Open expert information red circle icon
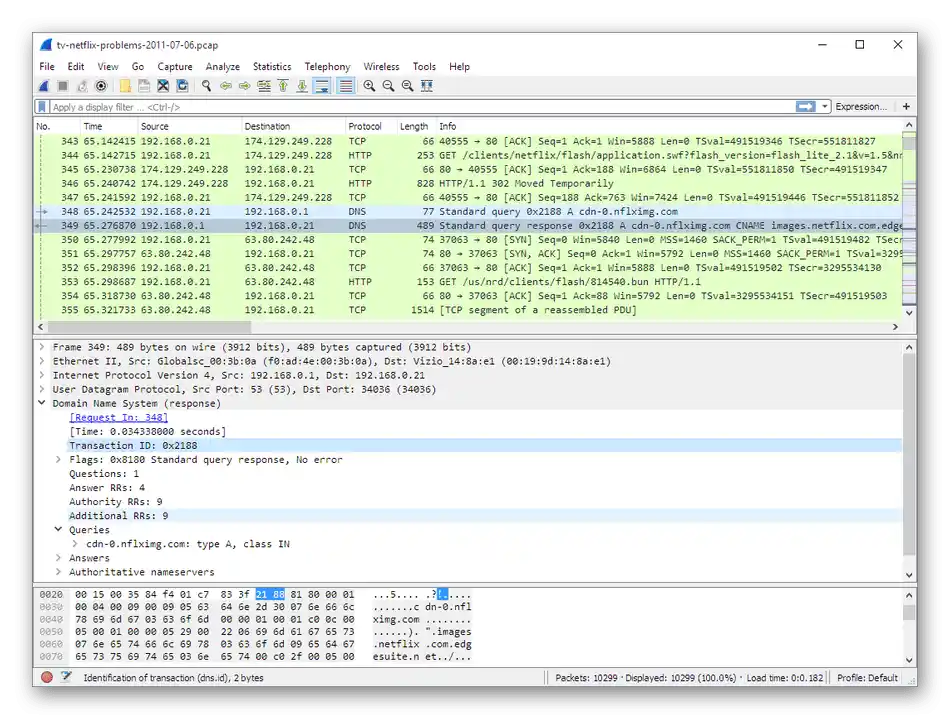The image size is (950, 719). tap(47, 677)
